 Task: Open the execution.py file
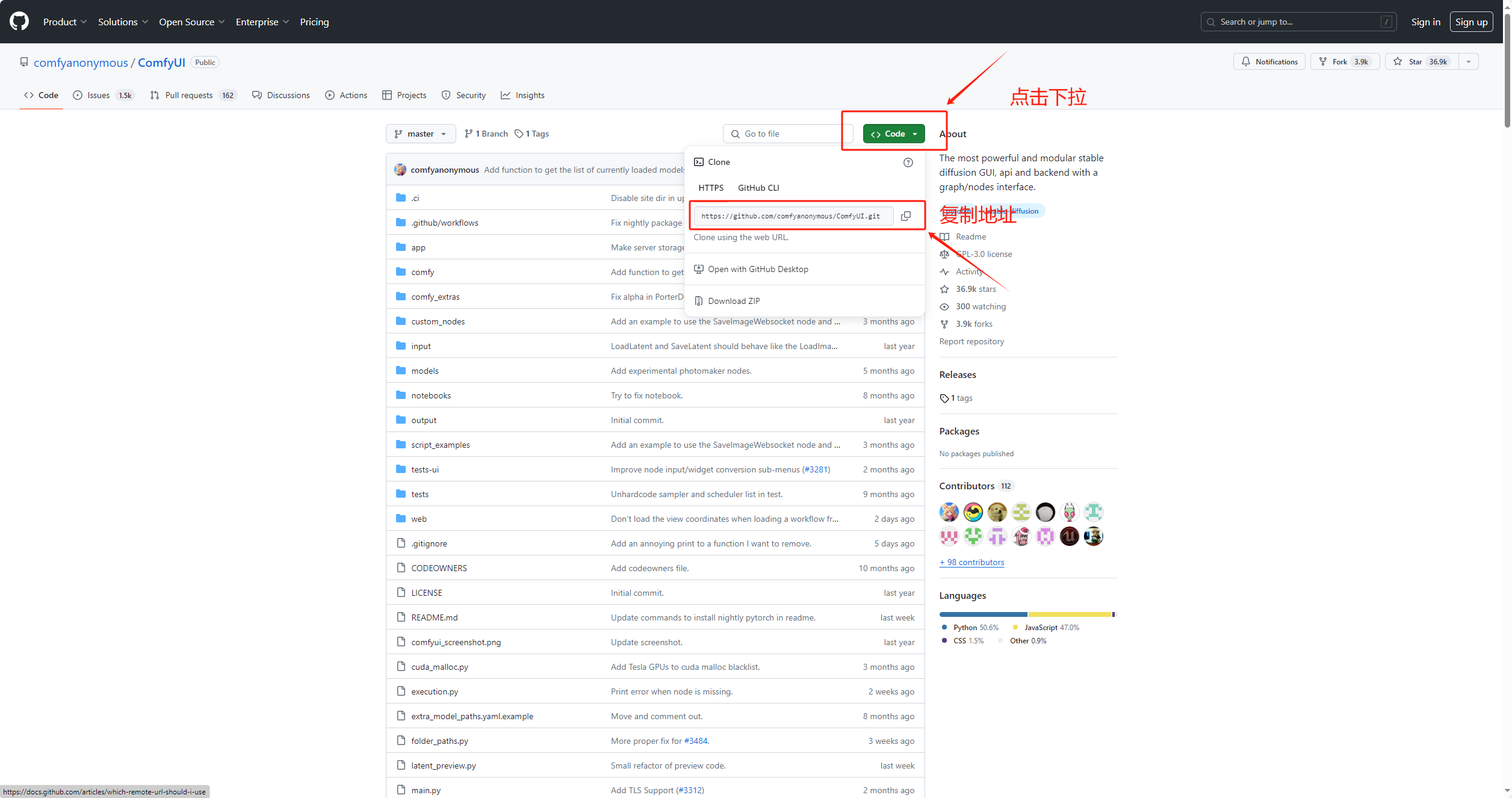[x=435, y=691]
